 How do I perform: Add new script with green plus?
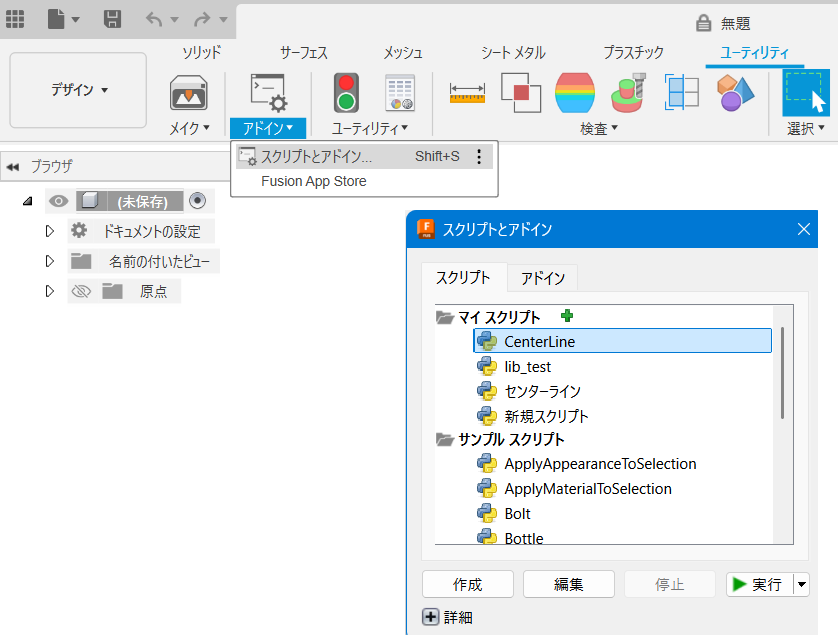567,316
